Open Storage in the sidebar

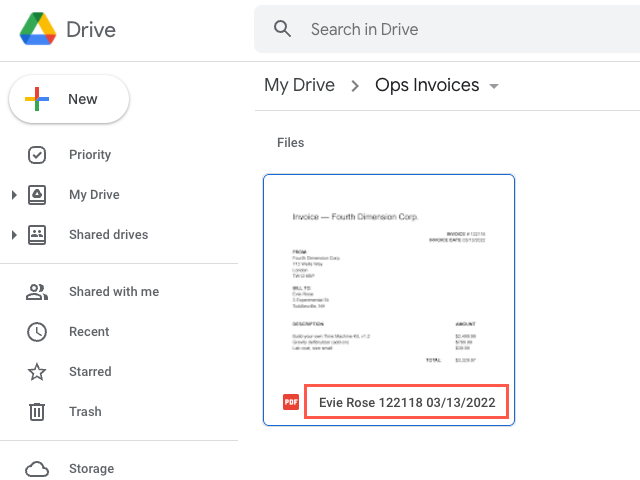pos(91,469)
